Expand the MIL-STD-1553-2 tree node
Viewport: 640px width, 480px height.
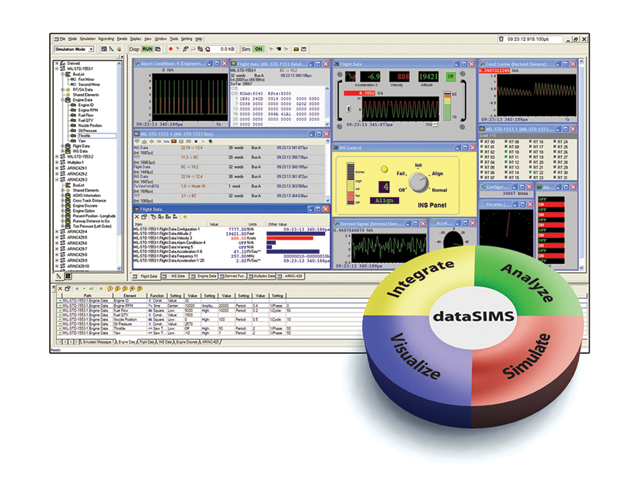pyautogui.click(x=54, y=157)
